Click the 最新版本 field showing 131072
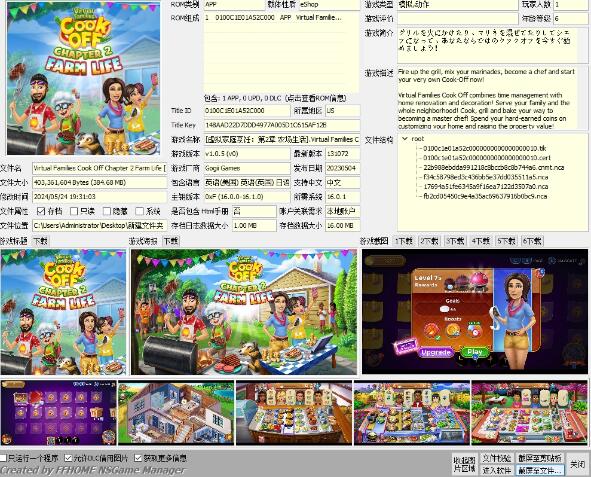This screenshot has height=477, width=591. pos(343,154)
